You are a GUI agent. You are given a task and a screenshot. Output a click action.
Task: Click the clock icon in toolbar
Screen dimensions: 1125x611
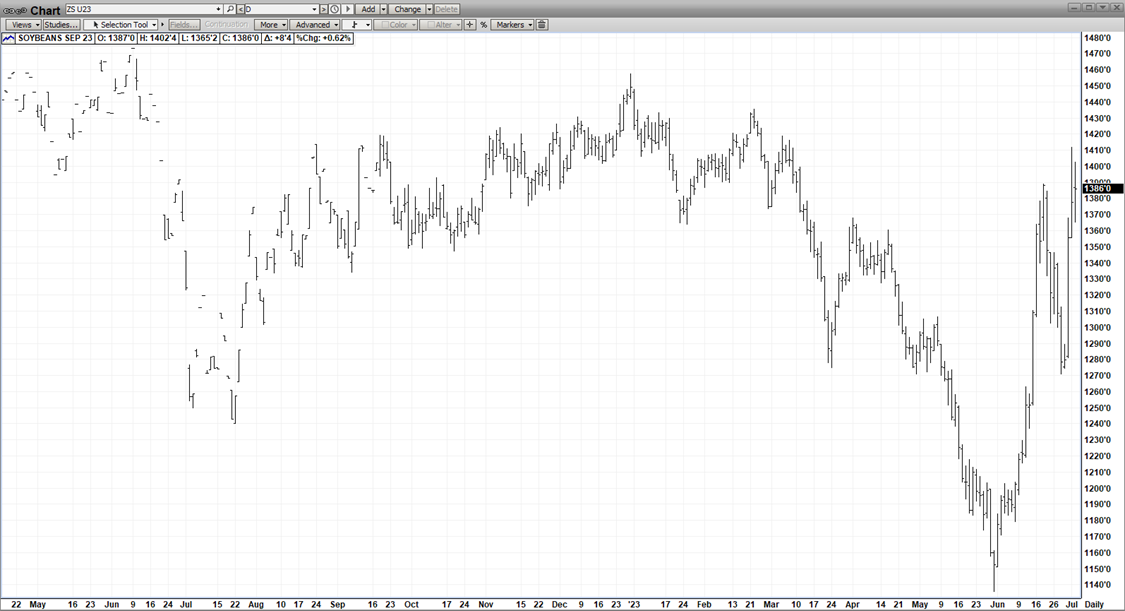point(335,9)
